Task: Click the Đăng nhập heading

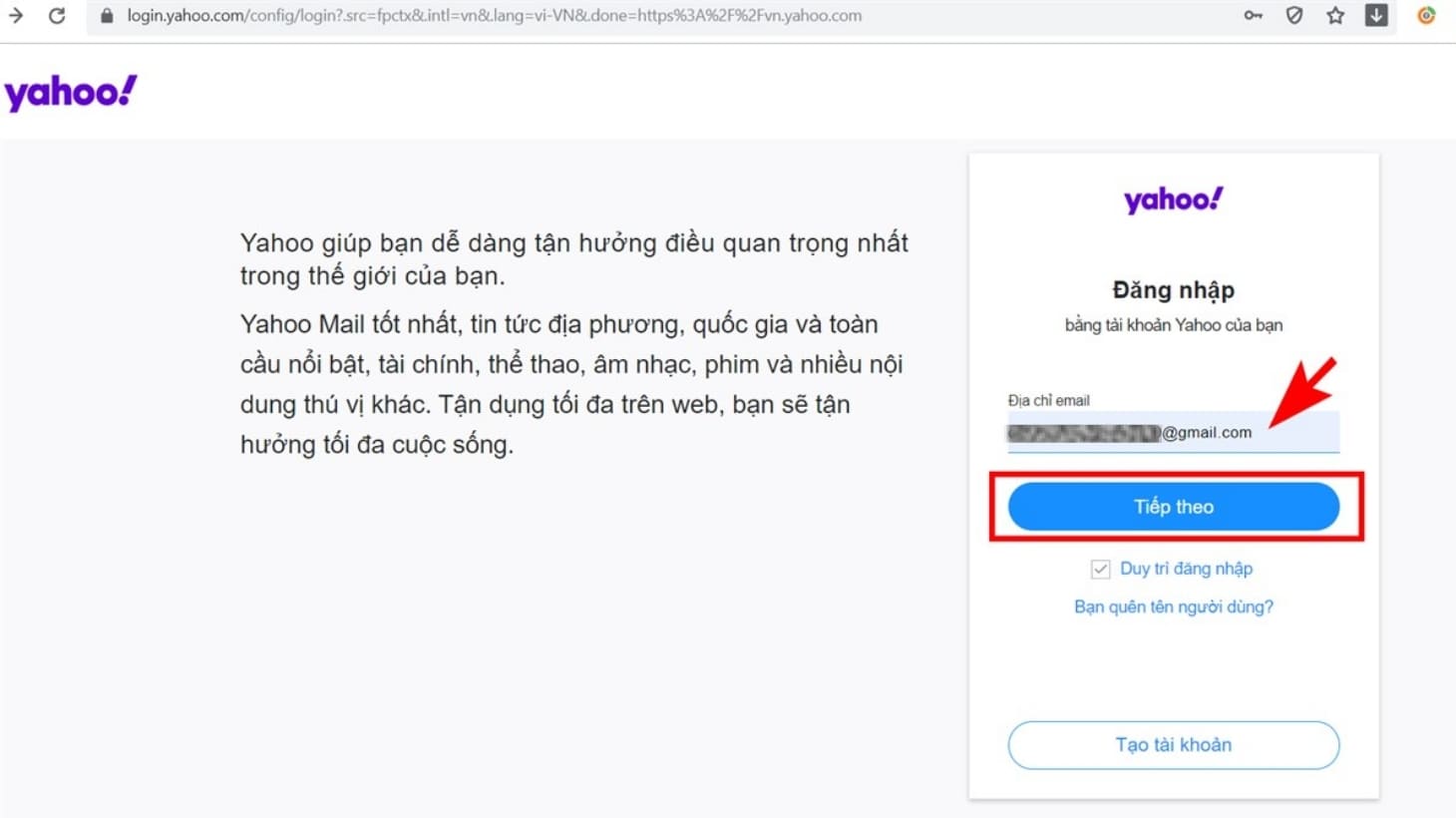Action: coord(1174,290)
